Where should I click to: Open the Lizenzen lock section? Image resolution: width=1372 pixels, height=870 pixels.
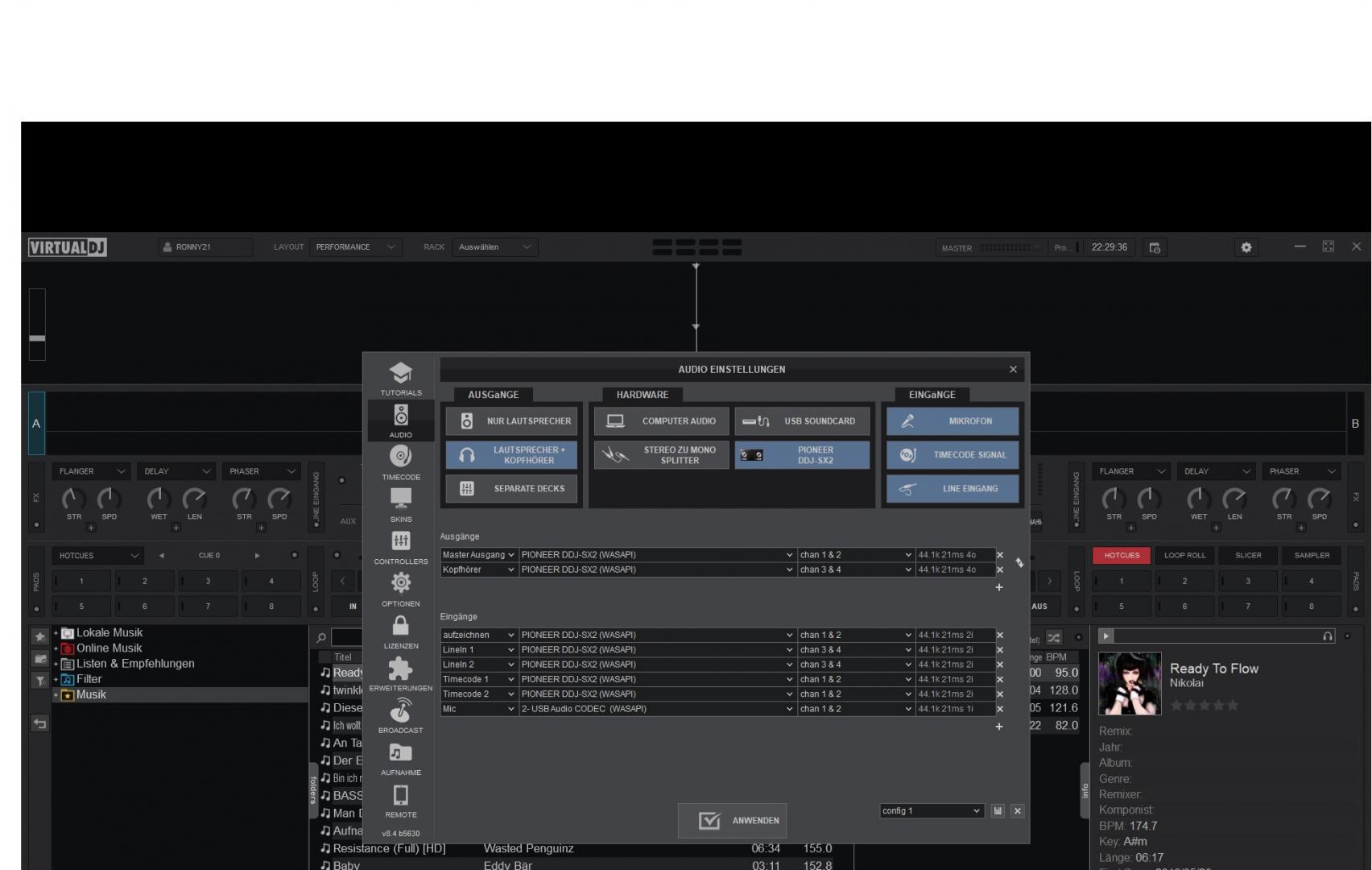401,632
